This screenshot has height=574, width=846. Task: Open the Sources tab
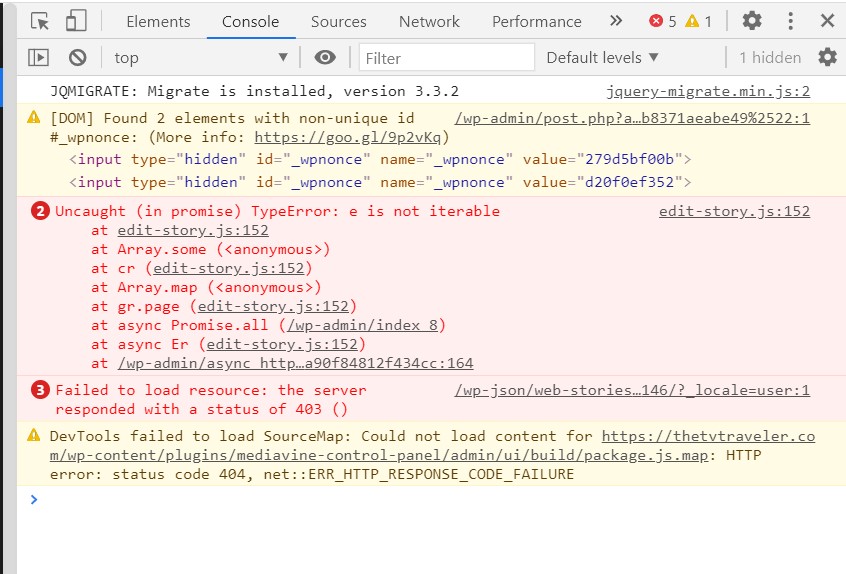tap(338, 21)
